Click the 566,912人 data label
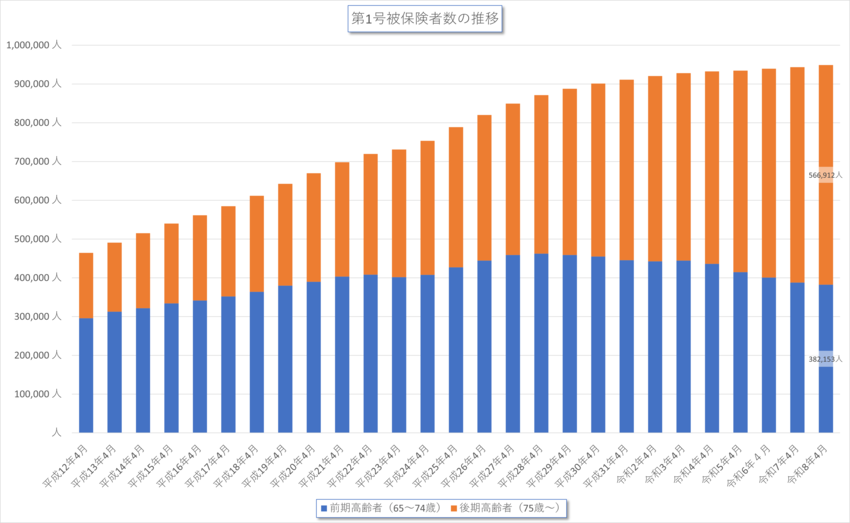This screenshot has height=523, width=850. pos(826,174)
